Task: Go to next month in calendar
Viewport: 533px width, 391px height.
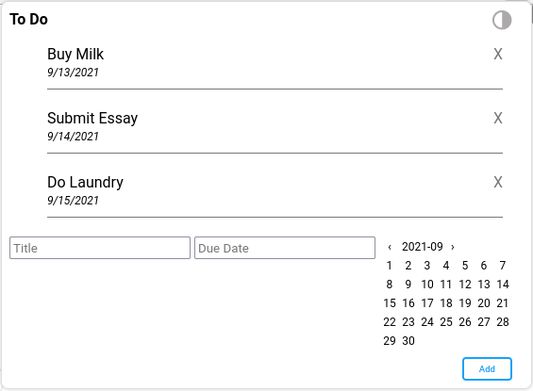Action: (x=452, y=247)
